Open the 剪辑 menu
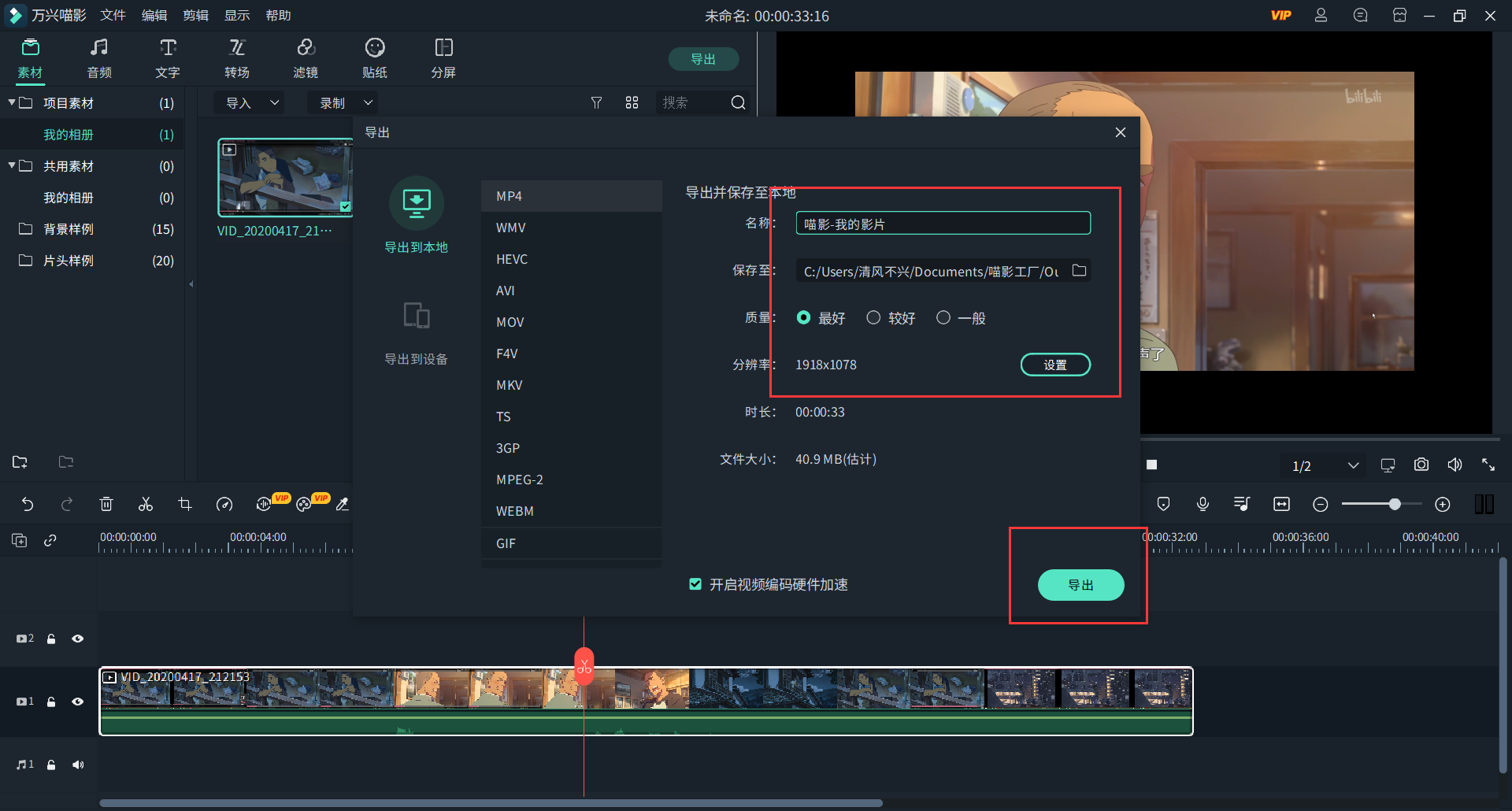This screenshot has width=1512, height=811. (195, 16)
